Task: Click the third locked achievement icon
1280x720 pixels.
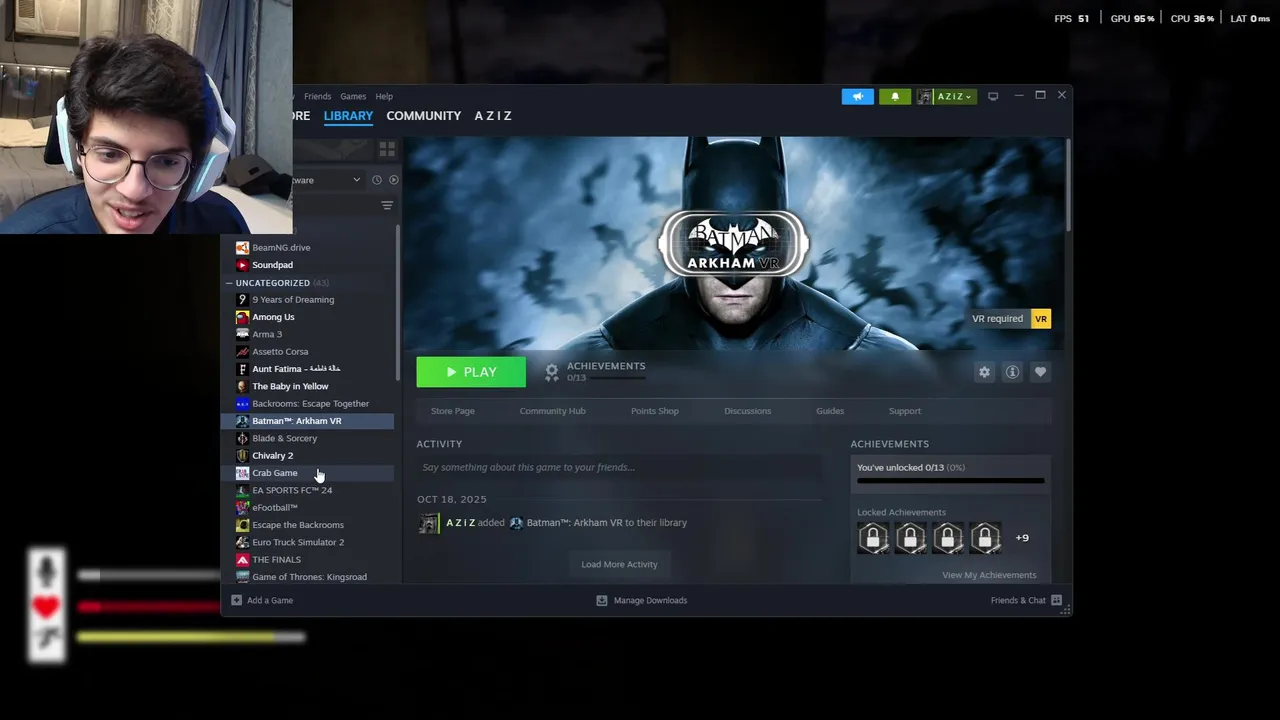Action: pos(948,538)
